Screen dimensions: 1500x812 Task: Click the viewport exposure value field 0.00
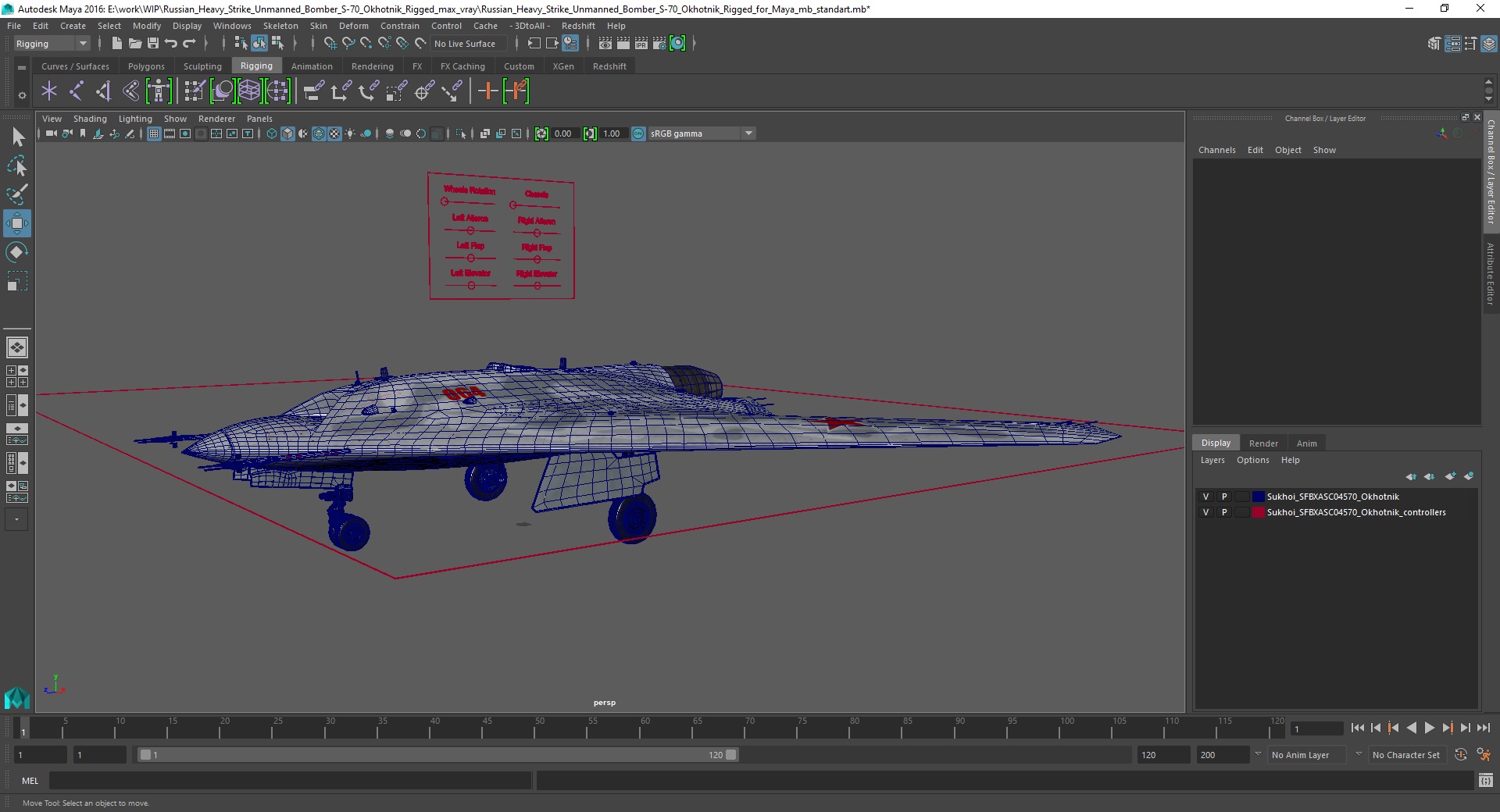pyautogui.click(x=566, y=134)
